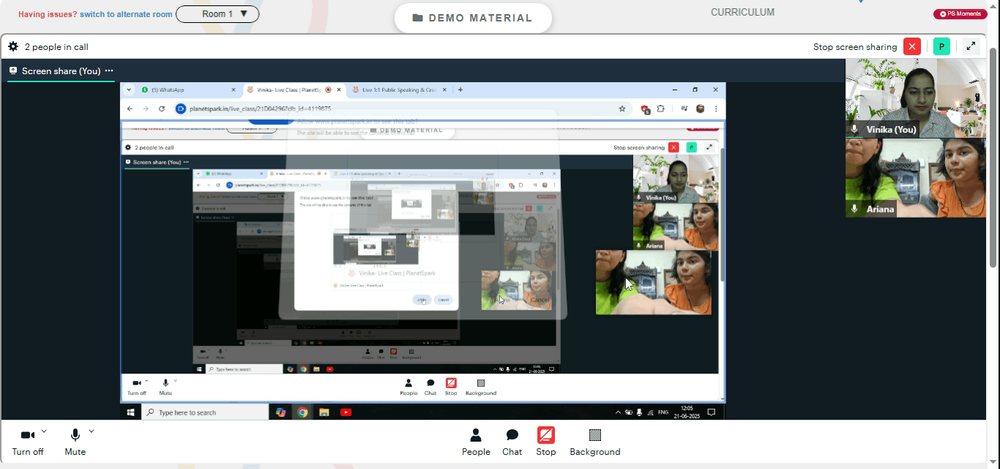Click the green P participant badge
Viewport: 1000px width, 469px height.
[x=941, y=47]
